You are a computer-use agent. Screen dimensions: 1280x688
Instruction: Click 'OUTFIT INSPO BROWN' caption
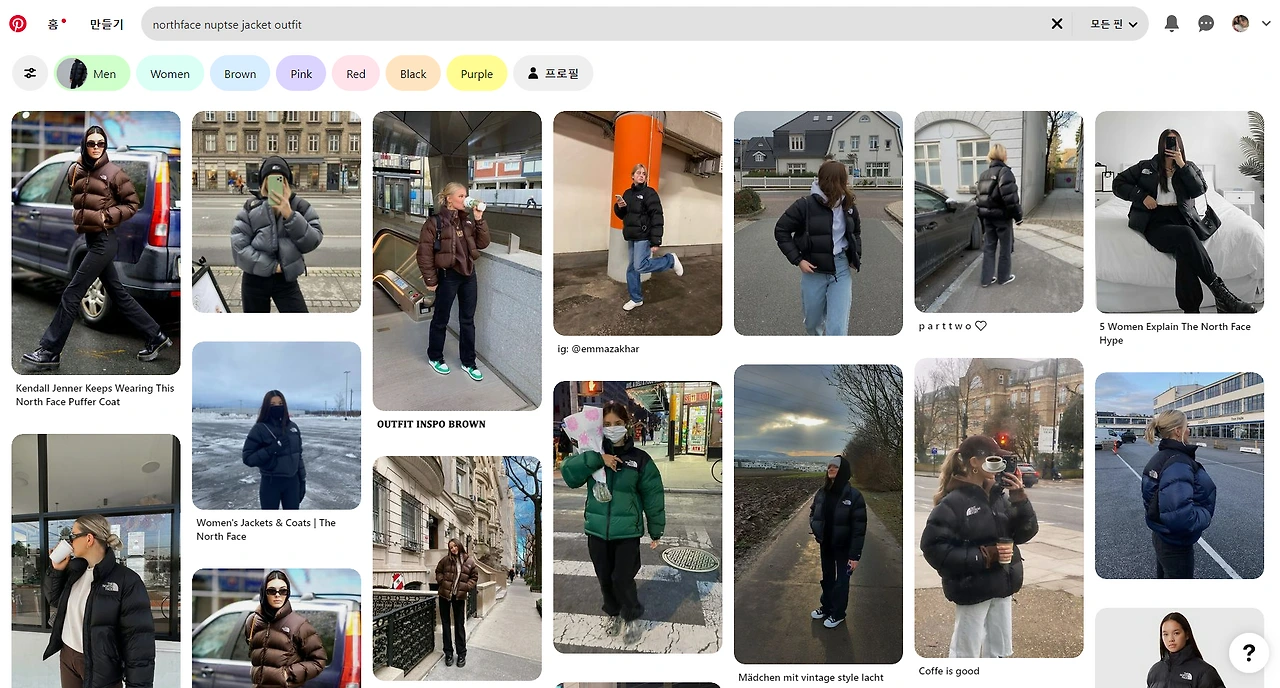pos(431,424)
